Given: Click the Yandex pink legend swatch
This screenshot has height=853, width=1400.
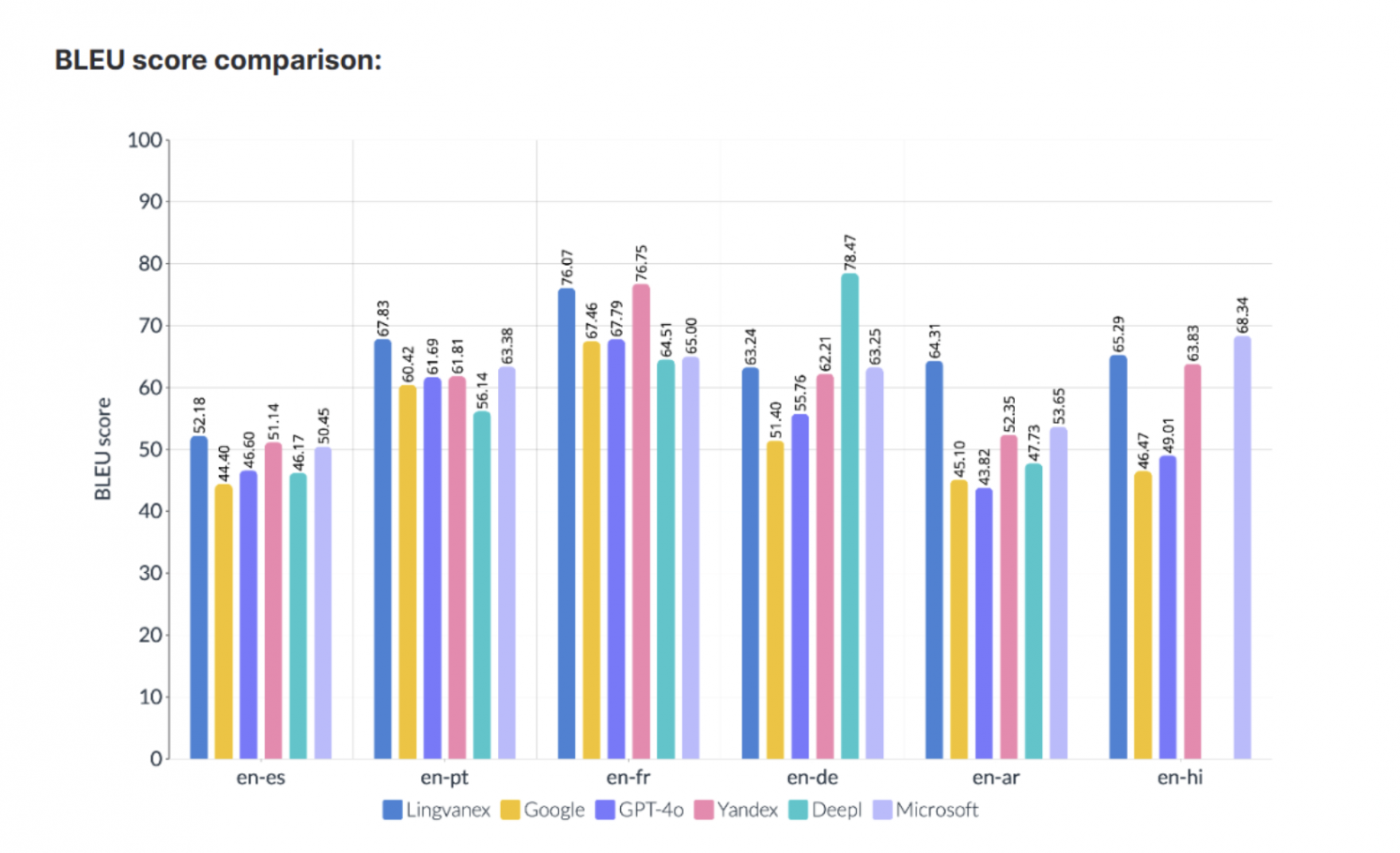Looking at the screenshot, I should [704, 810].
